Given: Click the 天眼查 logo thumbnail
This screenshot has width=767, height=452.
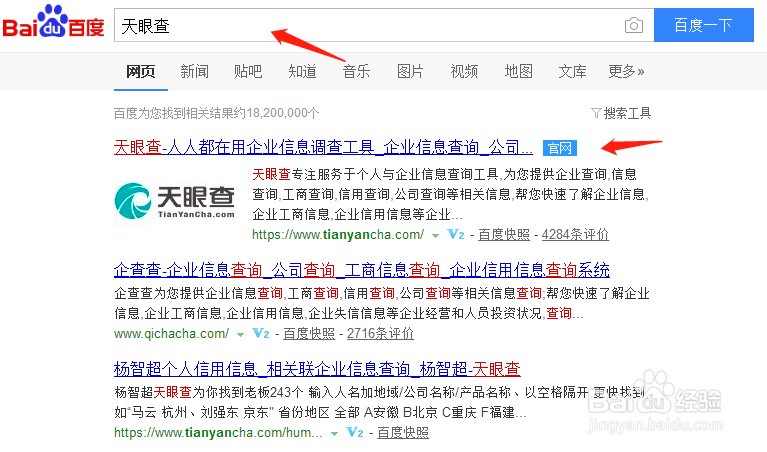Looking at the screenshot, I should click(175, 201).
